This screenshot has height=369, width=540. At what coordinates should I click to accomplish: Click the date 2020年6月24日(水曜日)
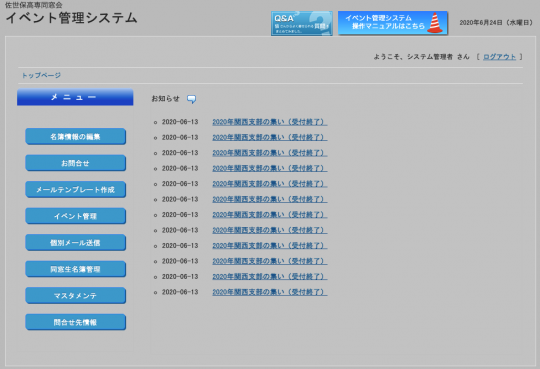pos(496,23)
